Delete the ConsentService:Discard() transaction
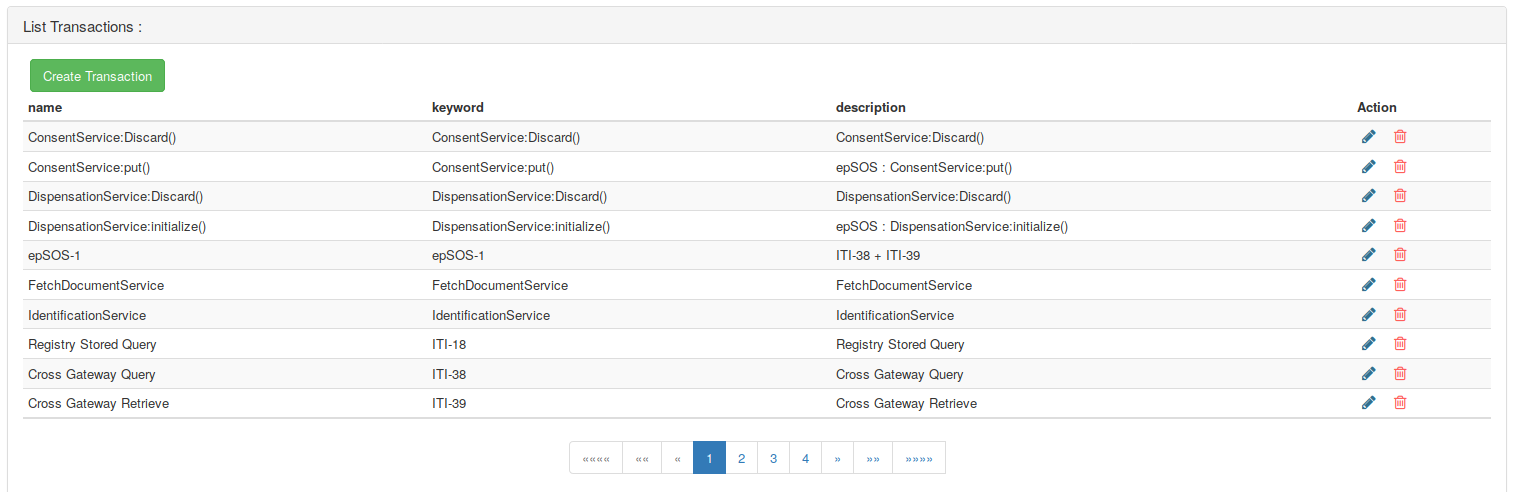 (1400, 137)
